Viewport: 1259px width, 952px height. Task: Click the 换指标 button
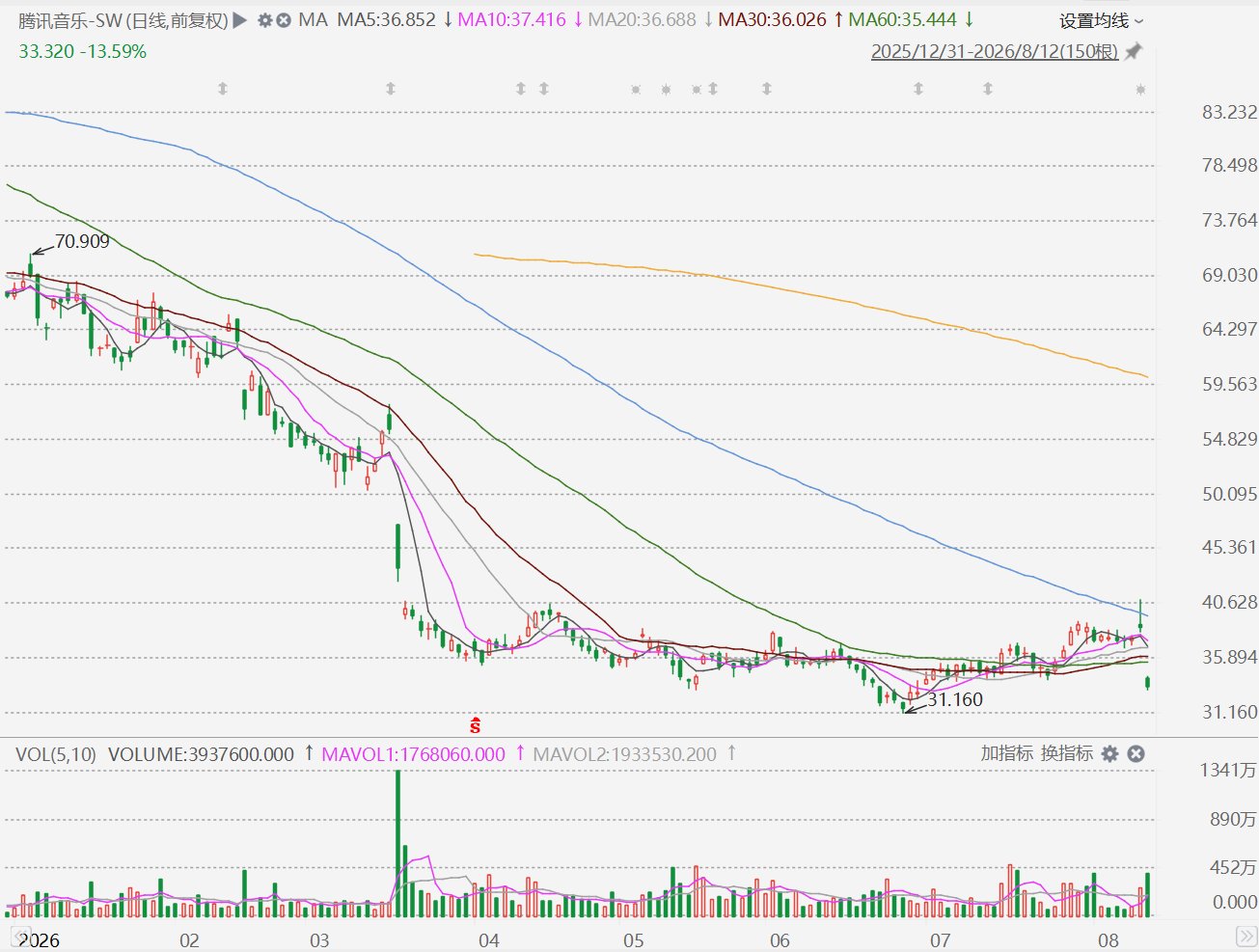tap(1067, 753)
